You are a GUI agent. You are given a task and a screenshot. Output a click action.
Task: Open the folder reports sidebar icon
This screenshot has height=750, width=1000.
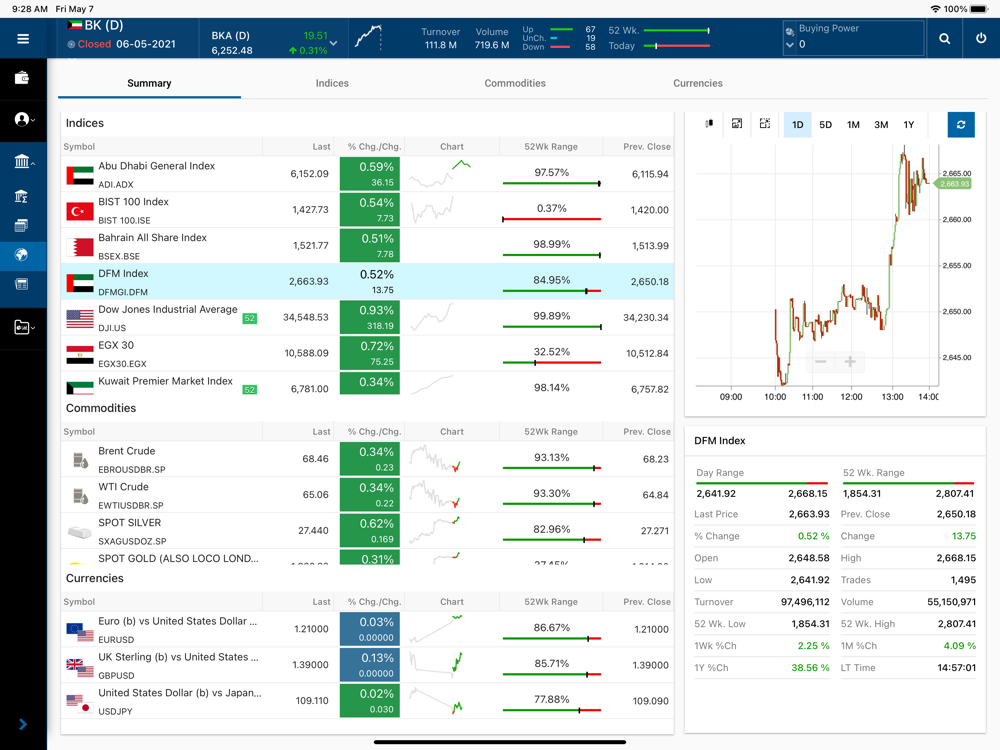pyautogui.click(x=23, y=327)
